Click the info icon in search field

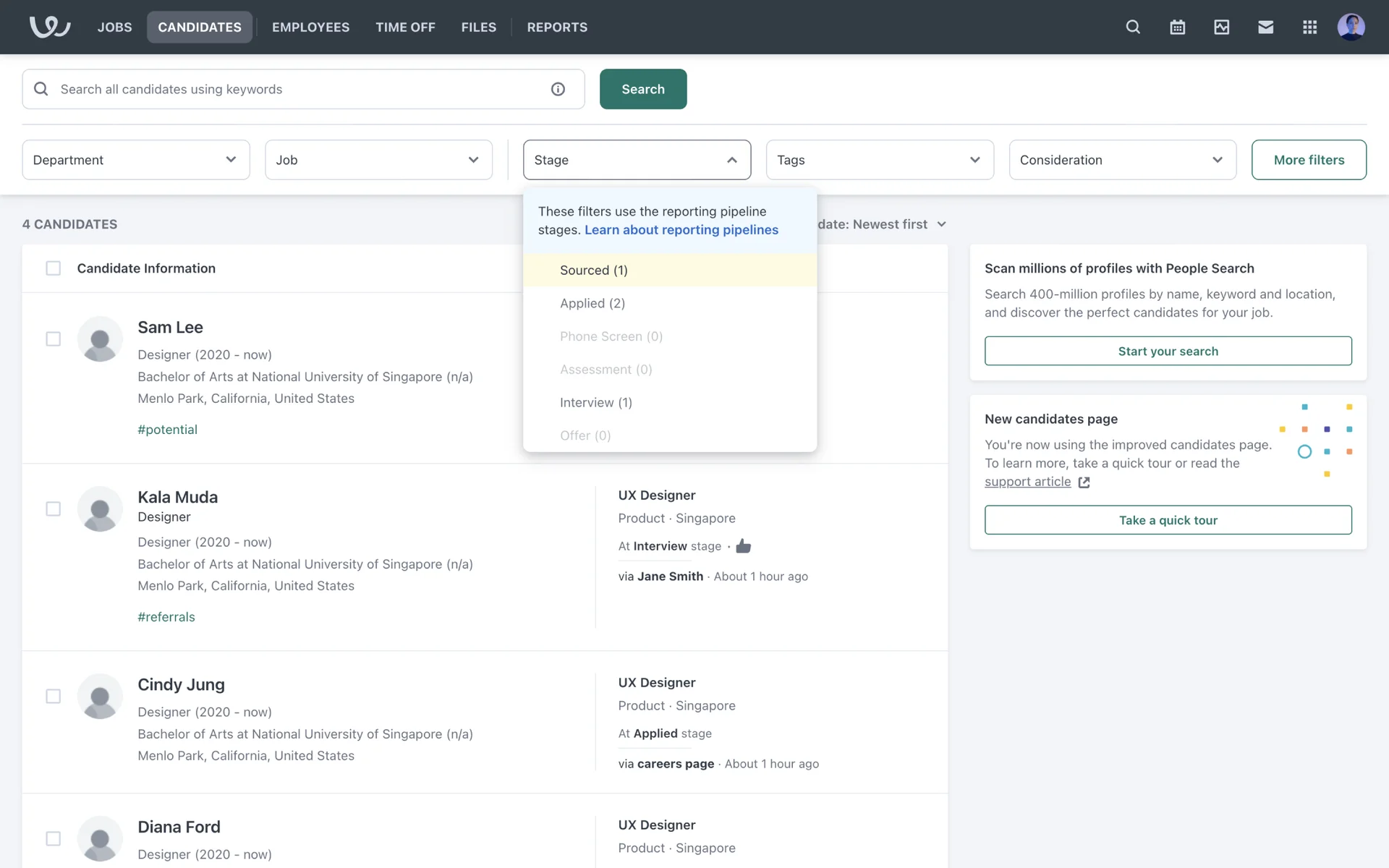coord(558,89)
